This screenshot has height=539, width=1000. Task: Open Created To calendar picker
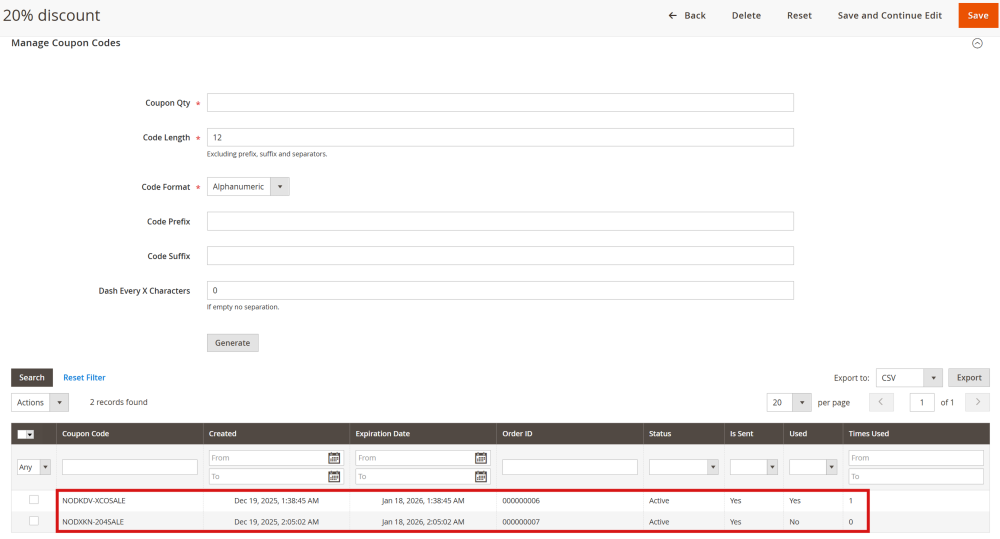click(334, 476)
